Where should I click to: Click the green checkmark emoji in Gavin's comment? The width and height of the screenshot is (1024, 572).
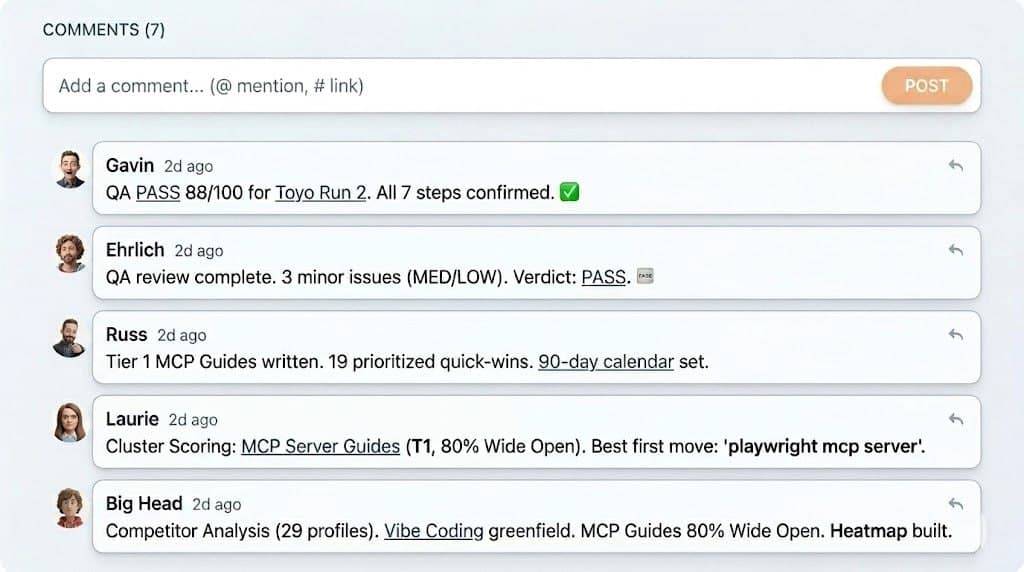[x=570, y=192]
